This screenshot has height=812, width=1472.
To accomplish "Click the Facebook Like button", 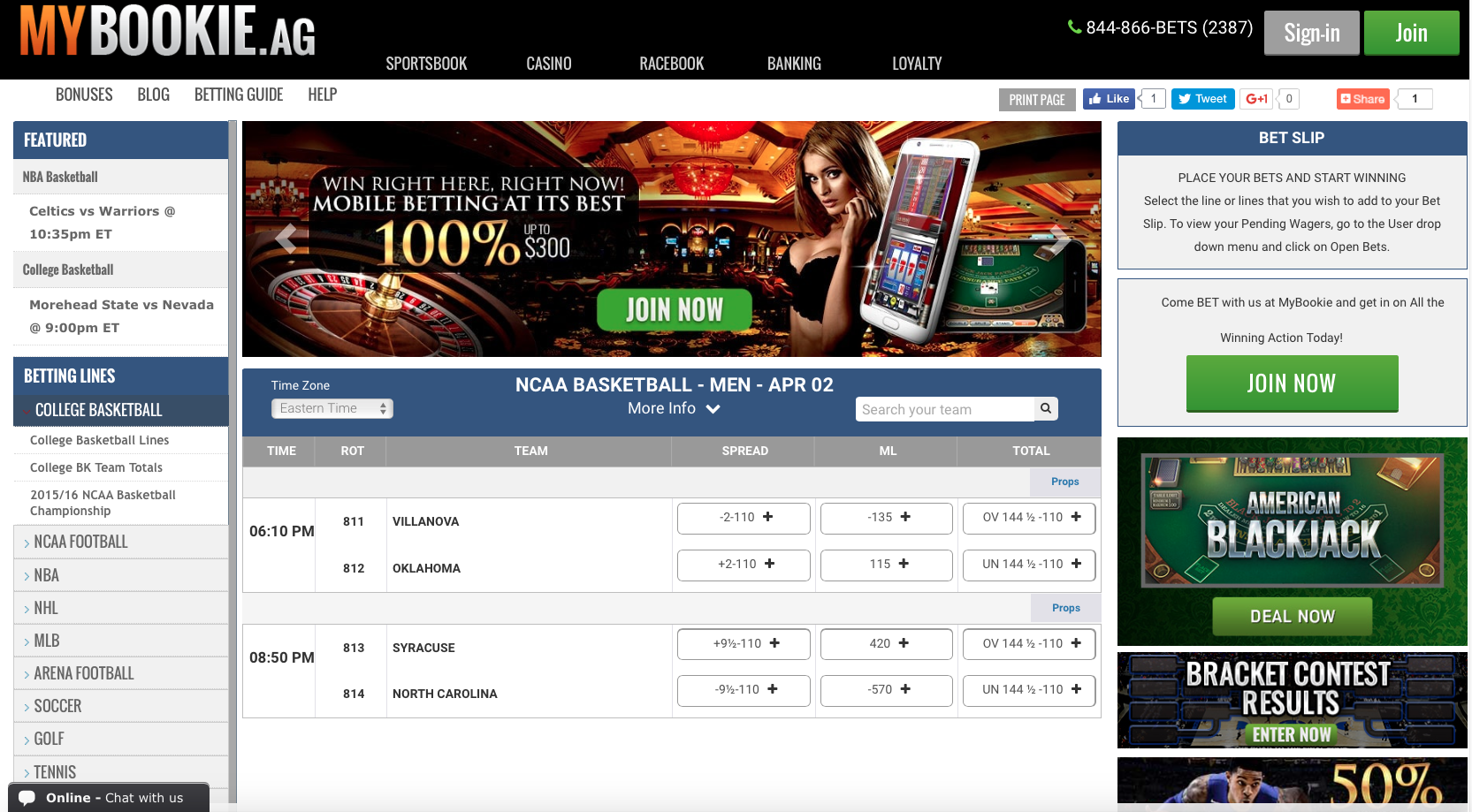I will pos(1109,99).
